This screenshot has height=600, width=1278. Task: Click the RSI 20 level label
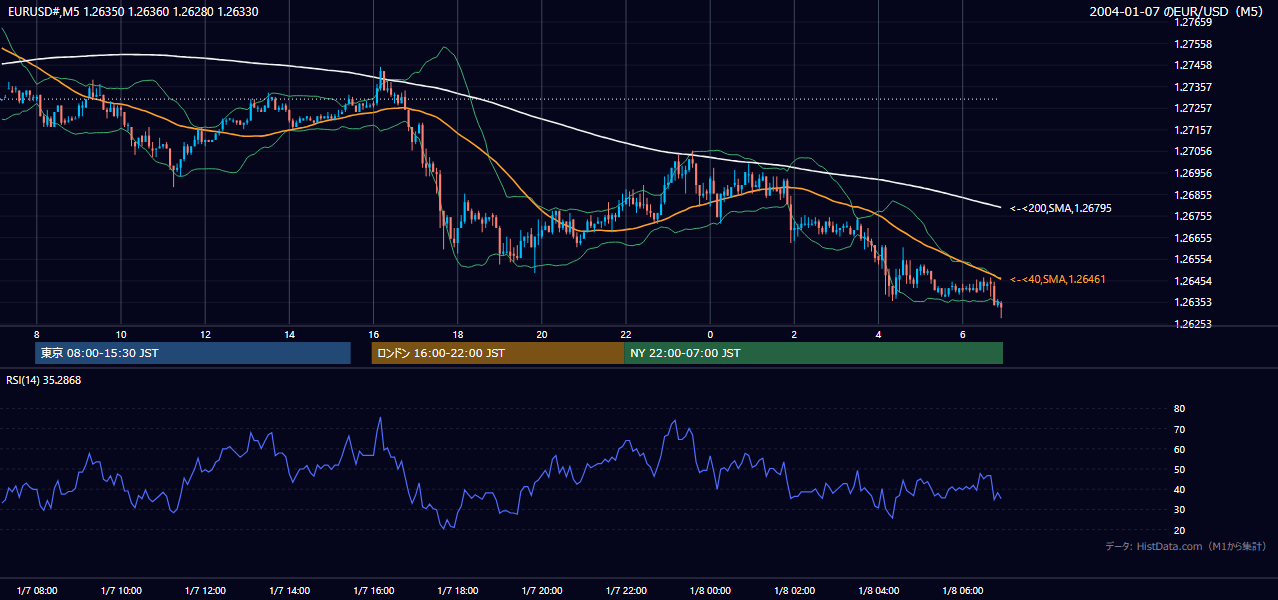(1179, 530)
